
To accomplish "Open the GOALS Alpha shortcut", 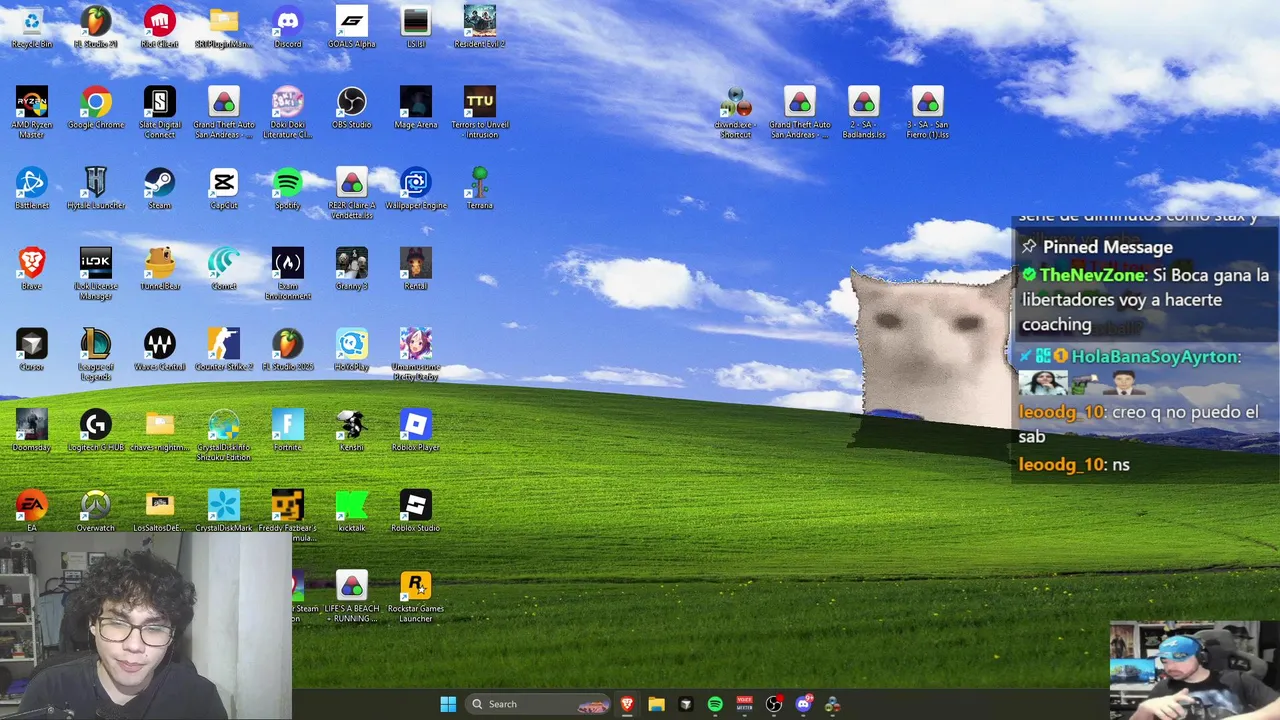I will pos(351,27).
